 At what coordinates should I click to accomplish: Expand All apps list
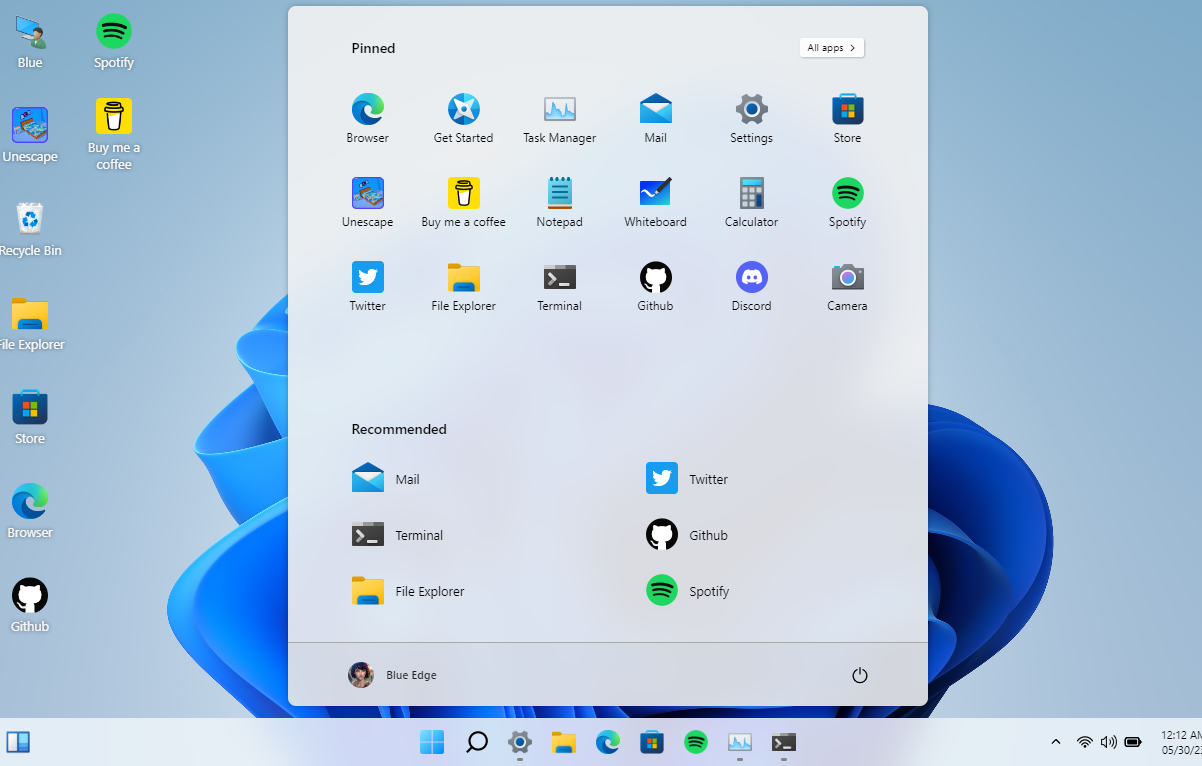[x=832, y=48]
